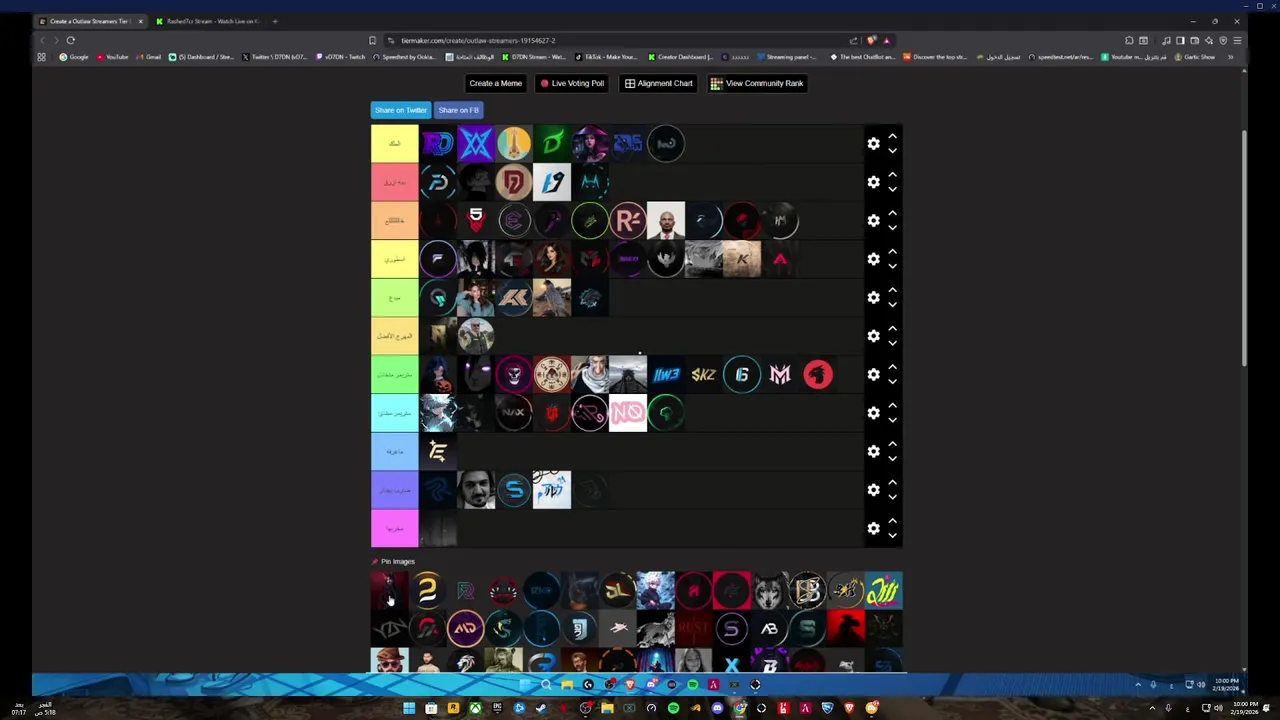The width and height of the screenshot is (1280, 720).
Task: Reload the tiermaker page
Action: 71,40
